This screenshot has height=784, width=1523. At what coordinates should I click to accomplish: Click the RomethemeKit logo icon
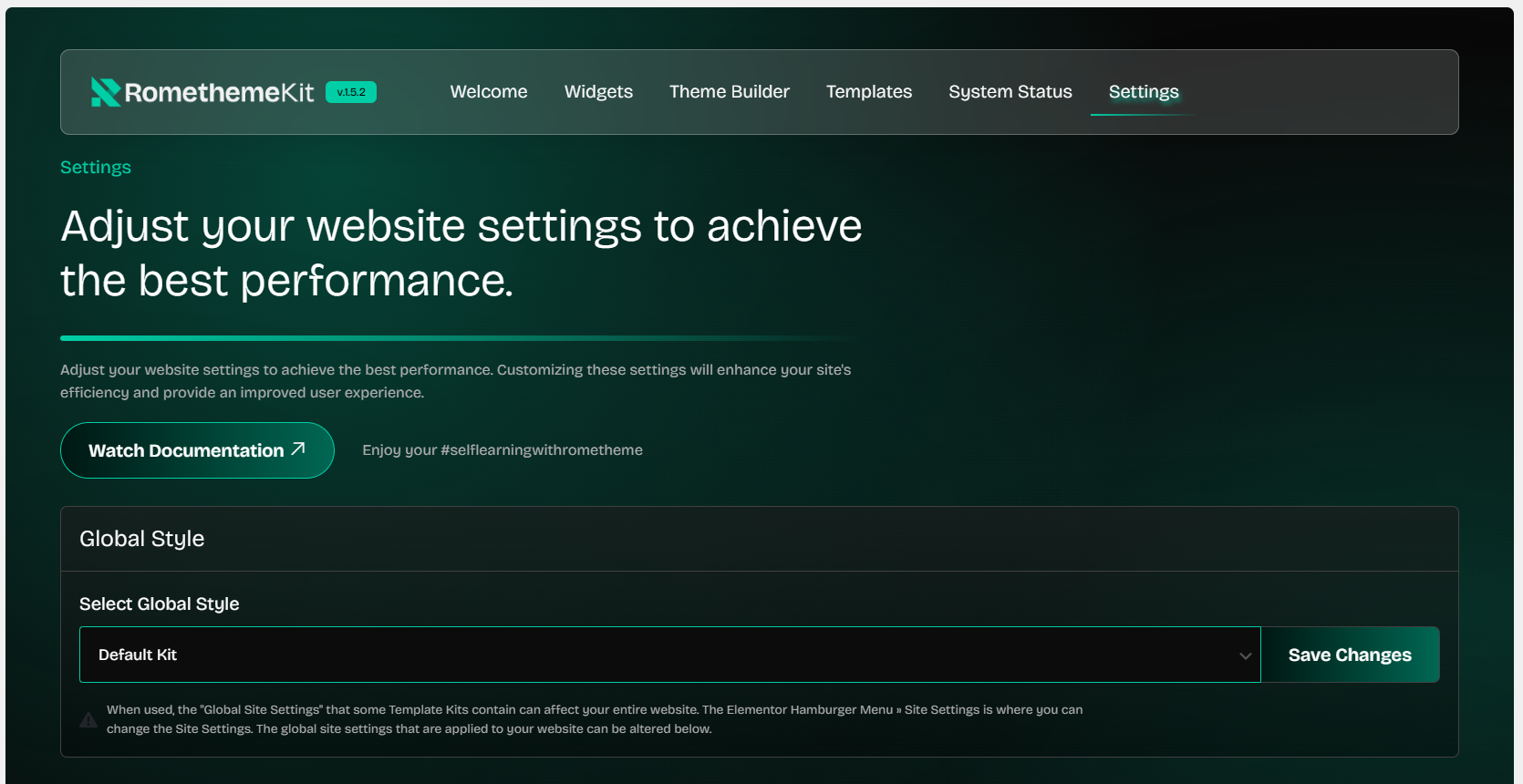pos(106,92)
